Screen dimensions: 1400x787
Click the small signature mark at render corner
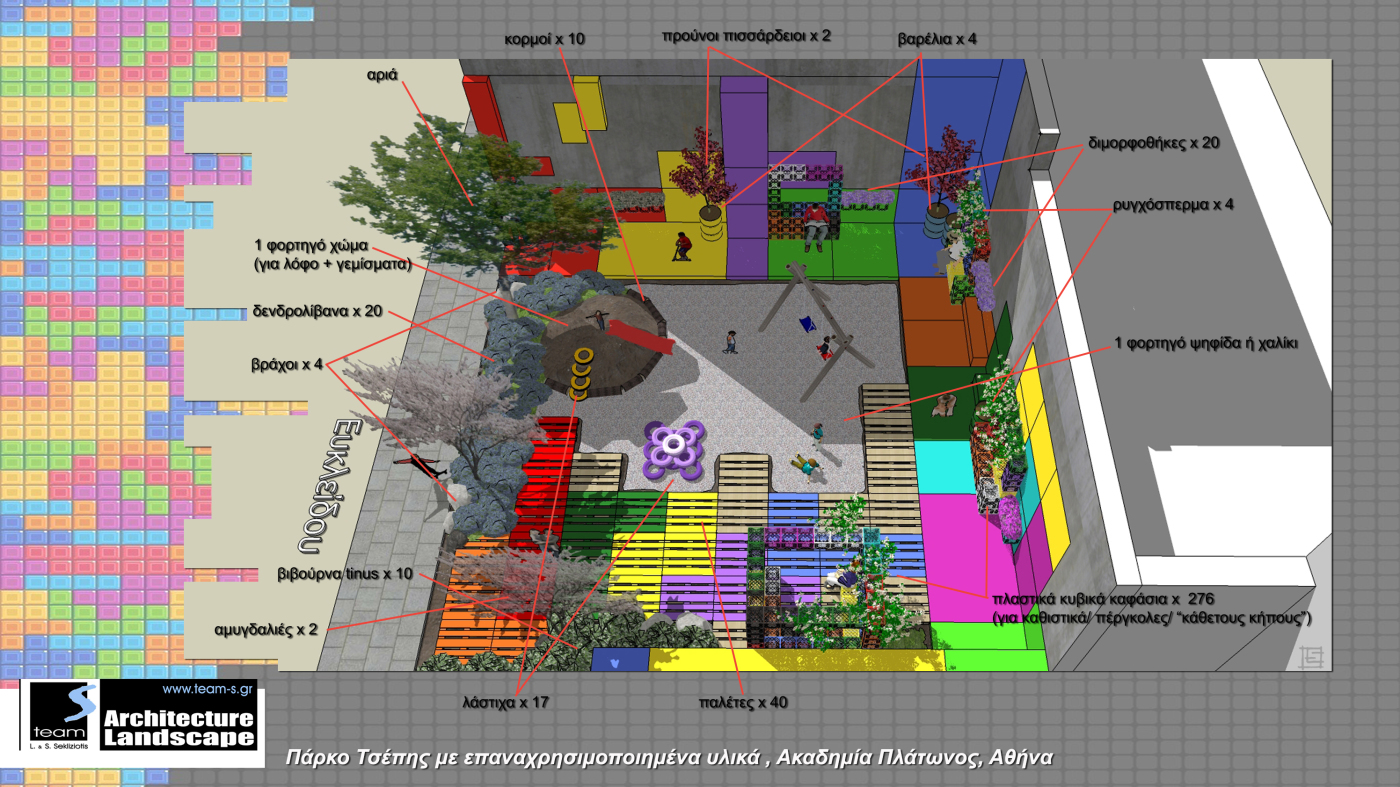coord(1308,657)
